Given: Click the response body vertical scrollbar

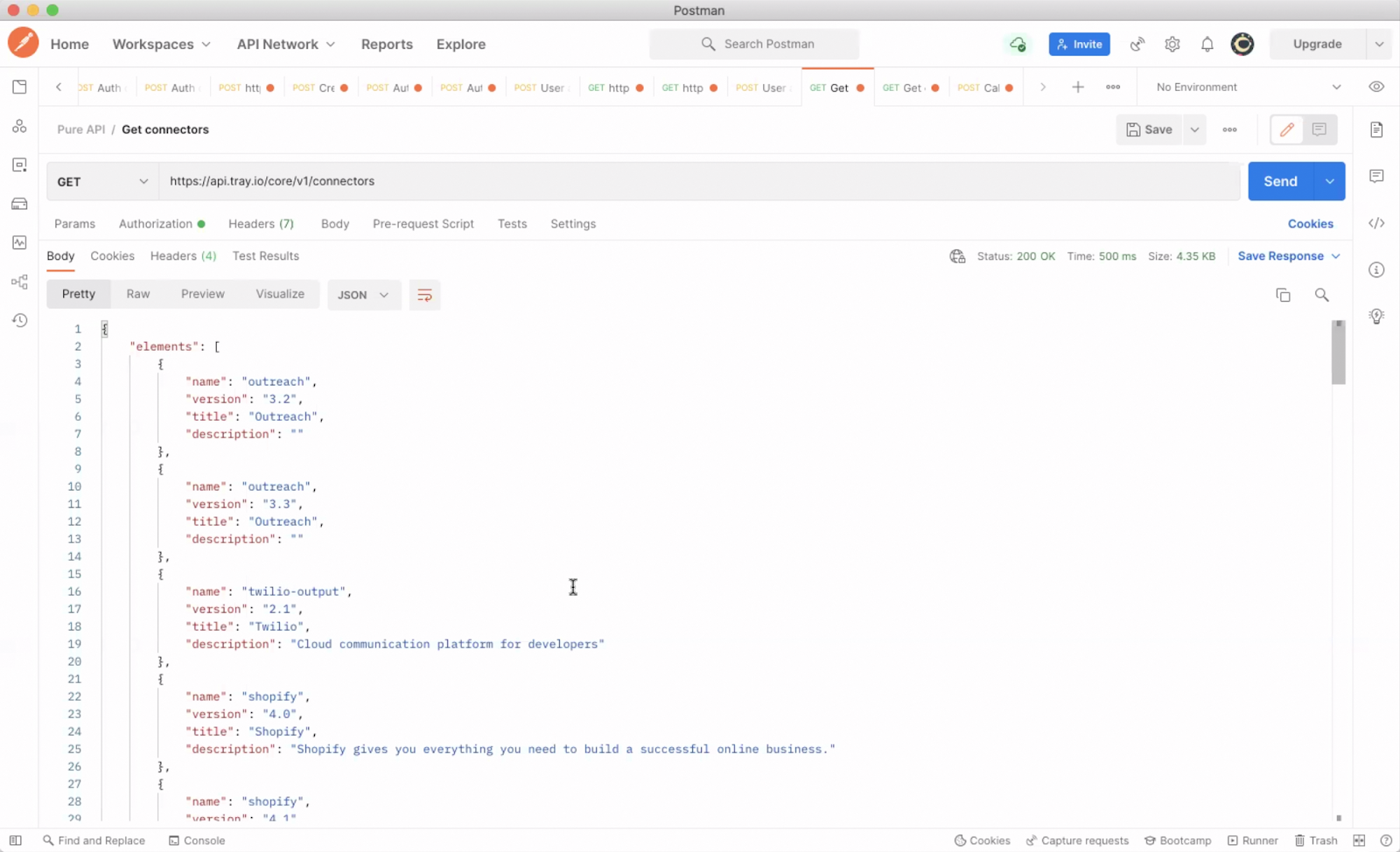Looking at the screenshot, I should coord(1339,353).
